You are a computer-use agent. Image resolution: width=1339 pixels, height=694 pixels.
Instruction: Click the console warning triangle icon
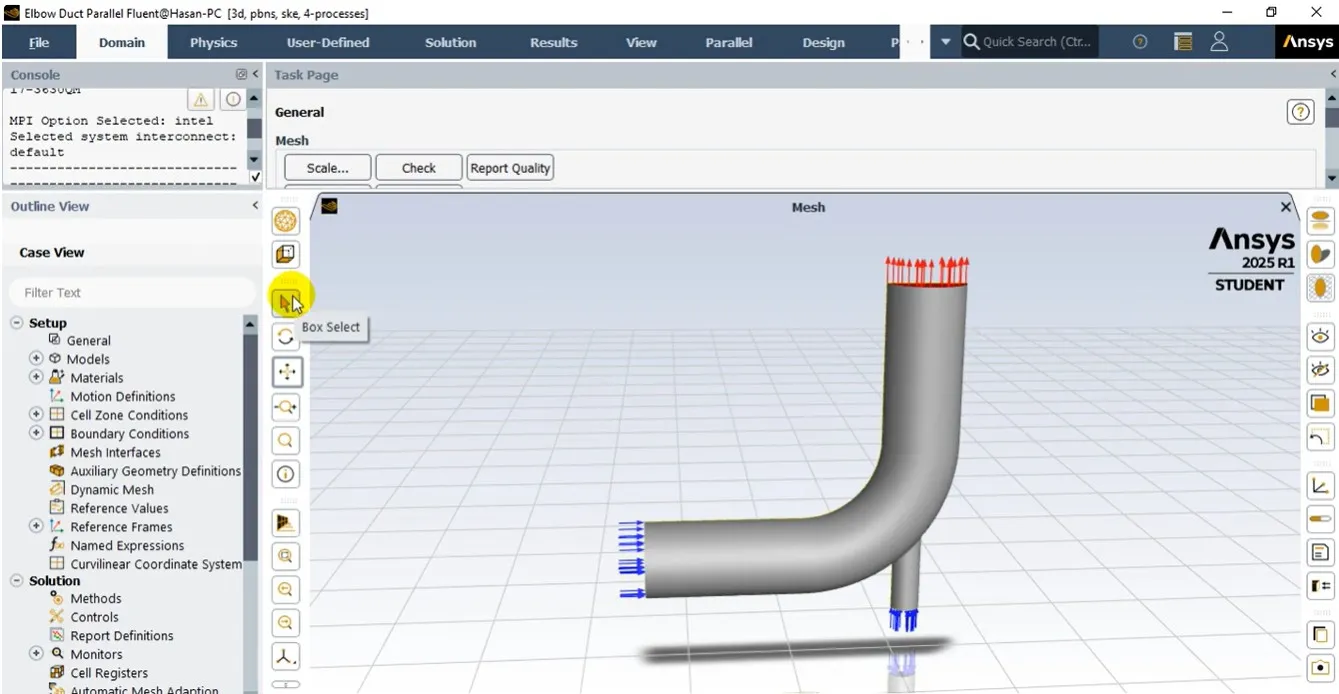(x=201, y=99)
